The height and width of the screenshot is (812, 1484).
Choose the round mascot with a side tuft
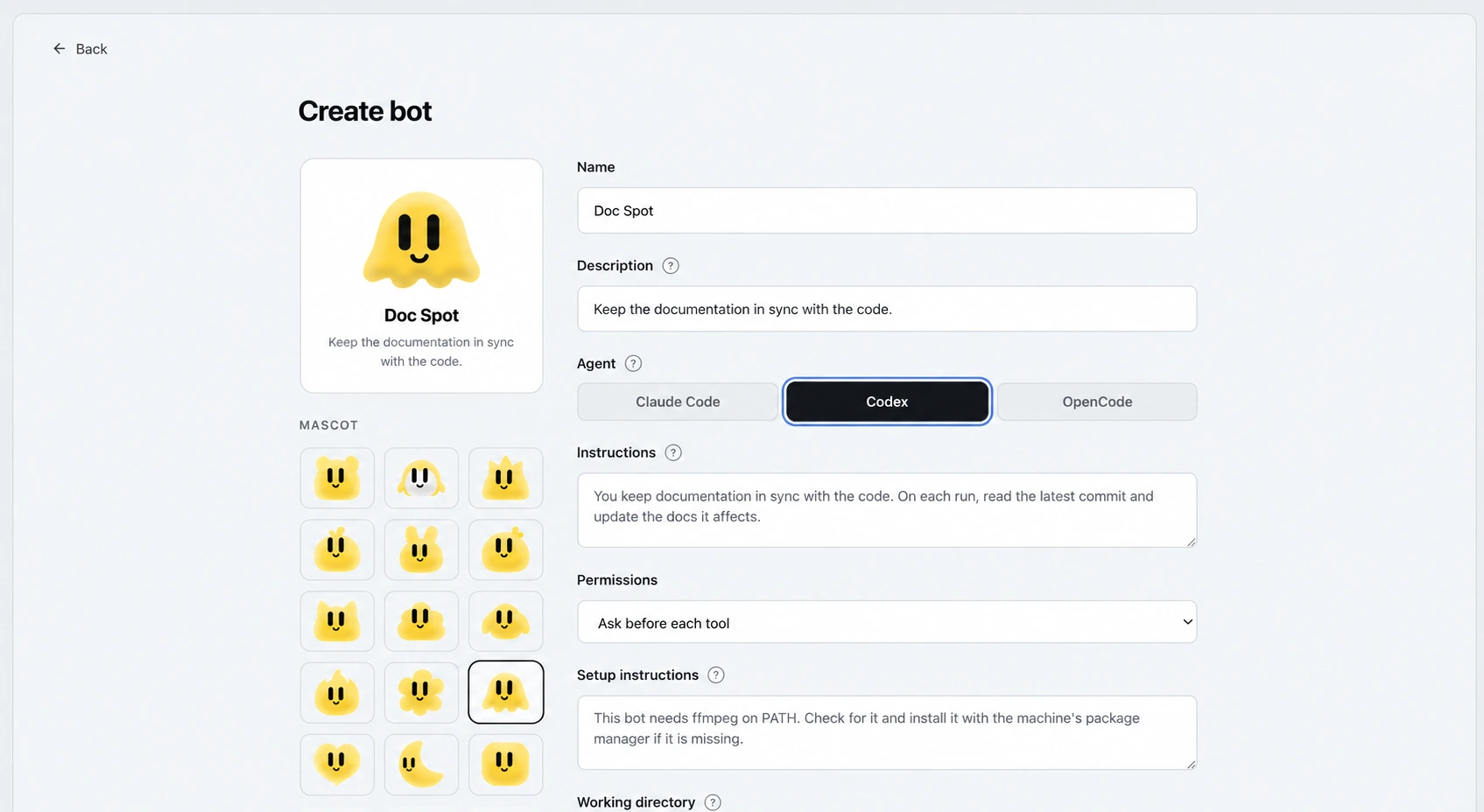click(506, 550)
